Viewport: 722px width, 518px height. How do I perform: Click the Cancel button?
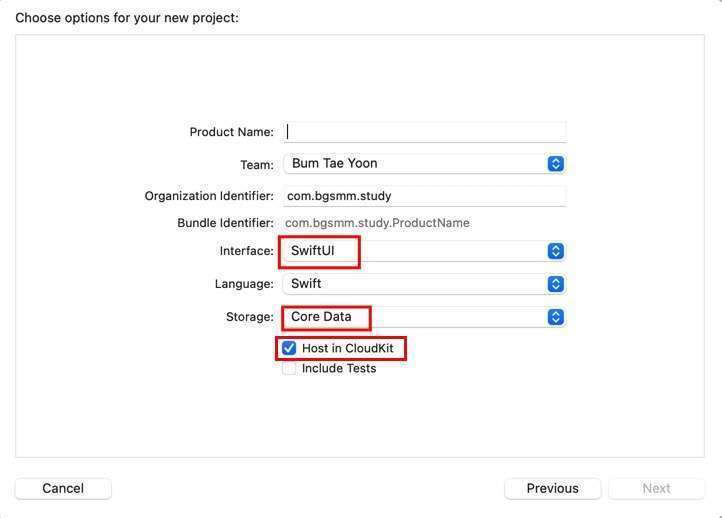(63, 488)
